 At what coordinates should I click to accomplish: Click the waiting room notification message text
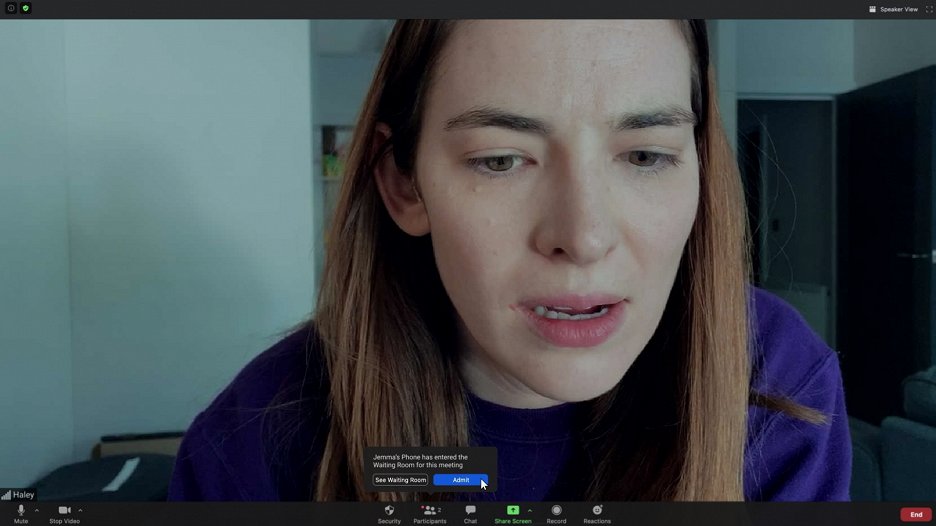click(420, 461)
